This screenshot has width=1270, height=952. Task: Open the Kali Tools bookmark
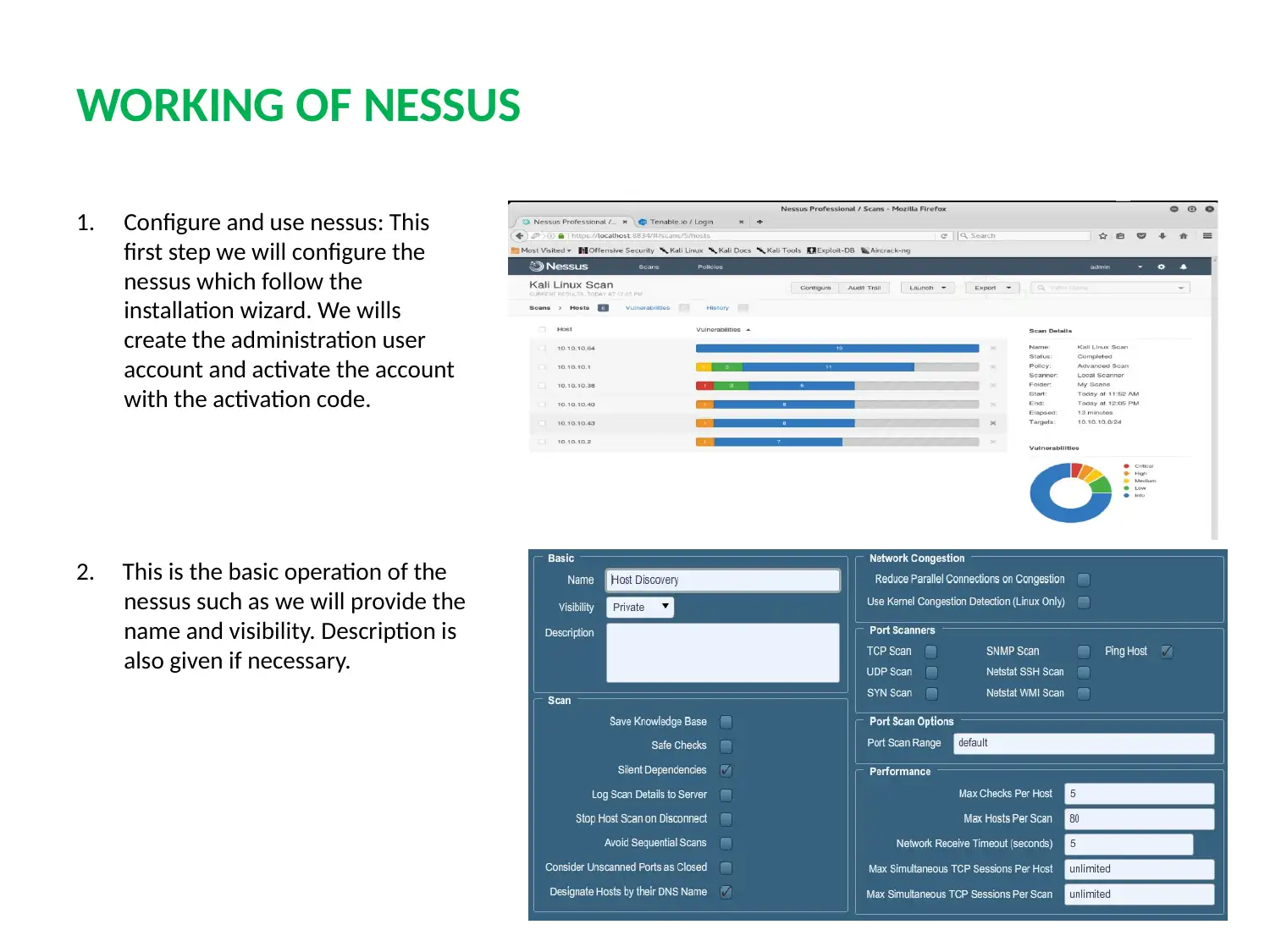pos(779,250)
